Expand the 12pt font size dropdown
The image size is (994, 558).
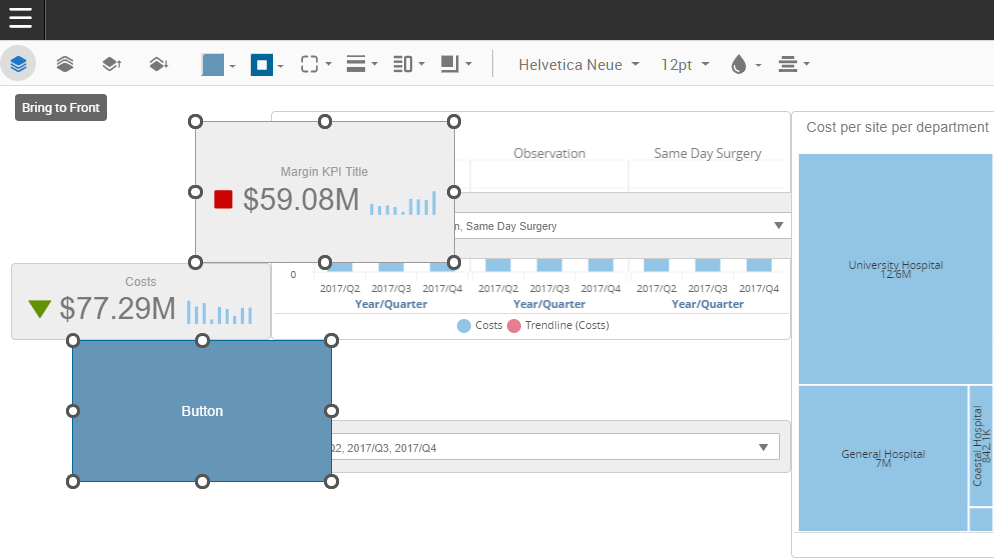coord(685,64)
